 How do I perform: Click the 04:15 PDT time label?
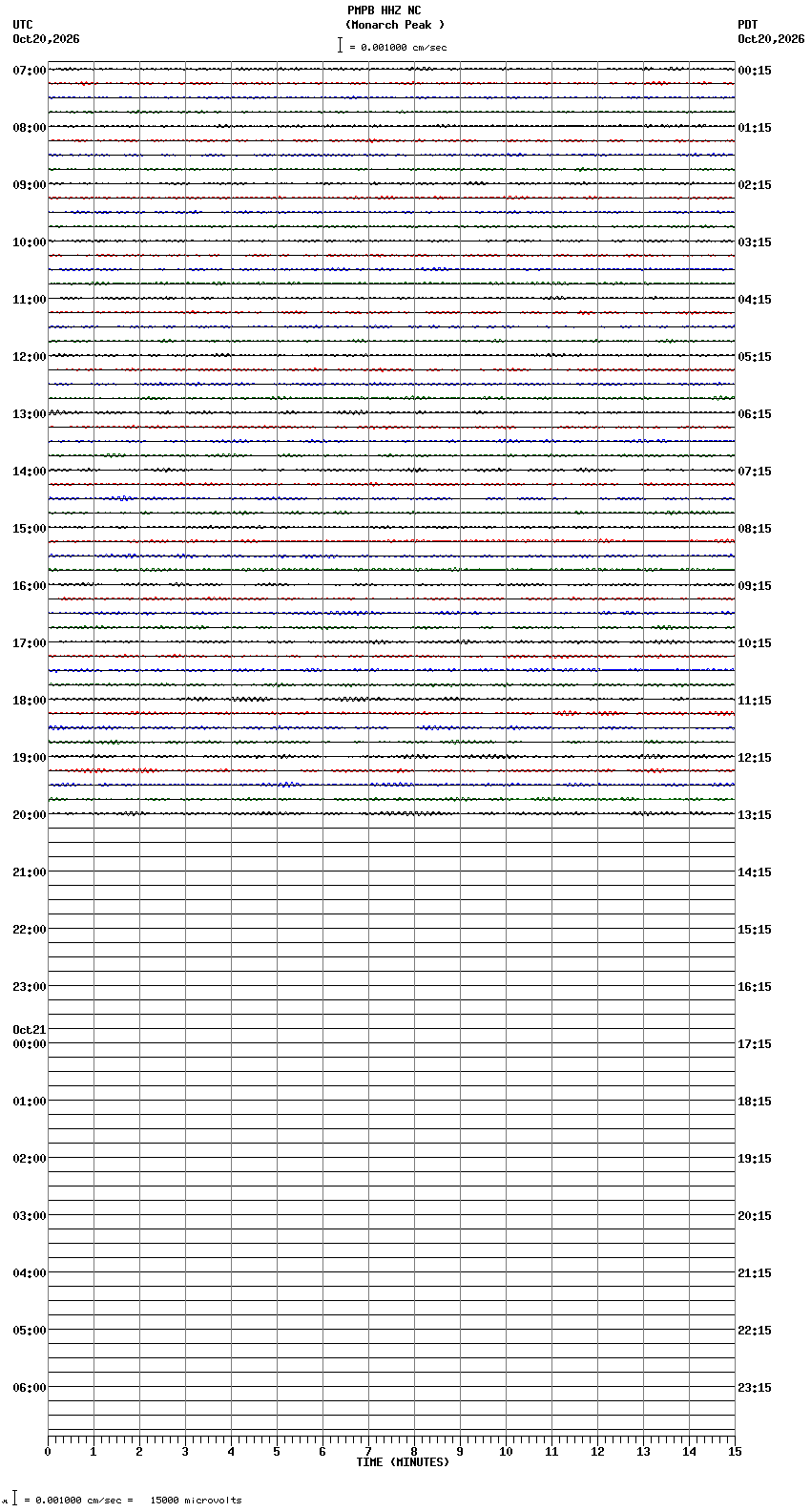[755, 300]
